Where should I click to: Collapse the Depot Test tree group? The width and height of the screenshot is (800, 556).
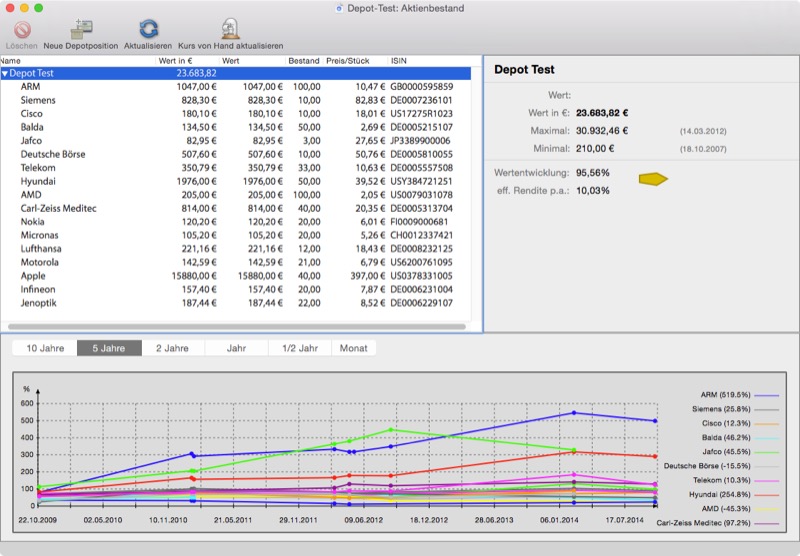coord(5,73)
